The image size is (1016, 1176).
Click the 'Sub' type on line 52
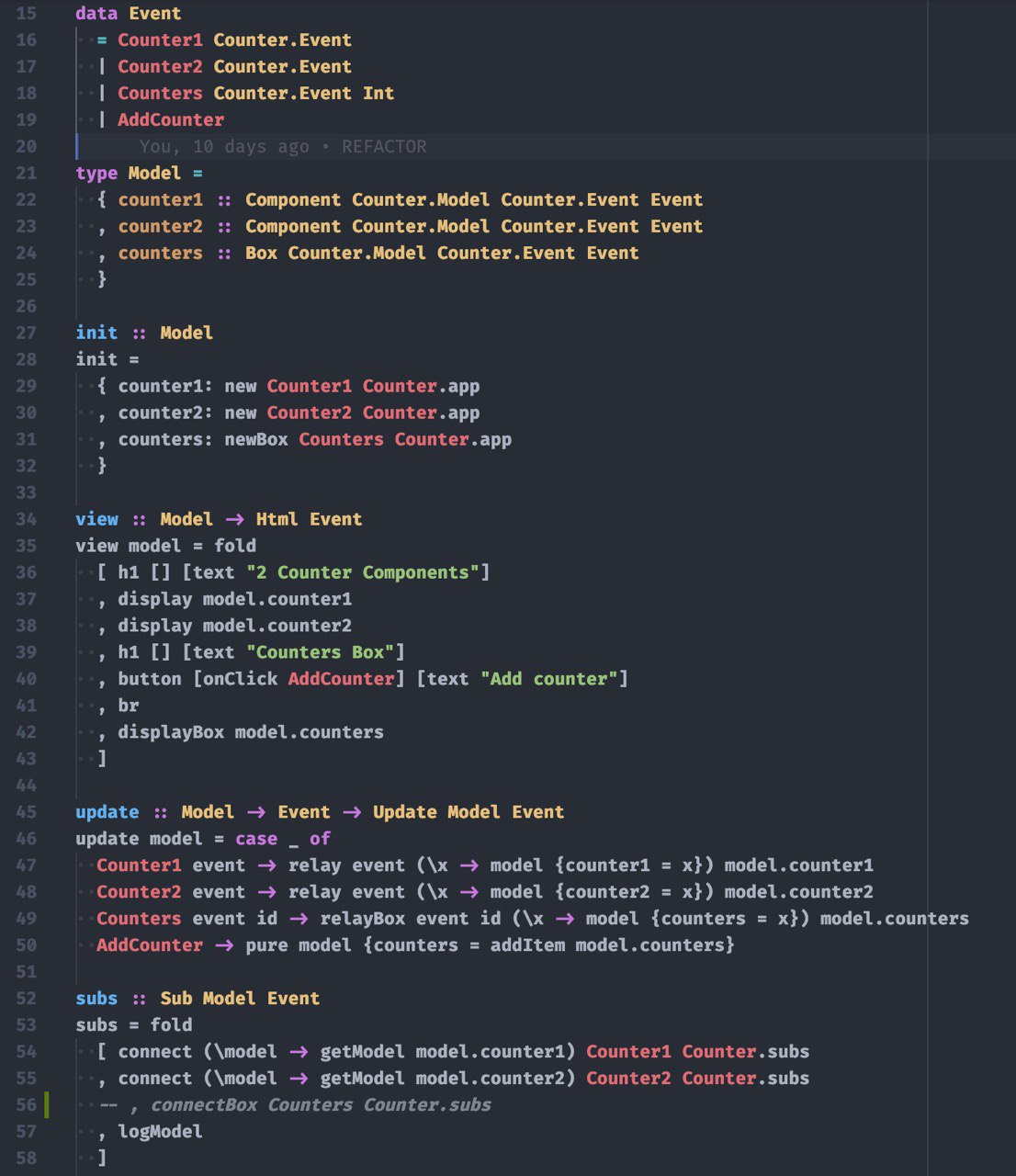[176, 1000]
